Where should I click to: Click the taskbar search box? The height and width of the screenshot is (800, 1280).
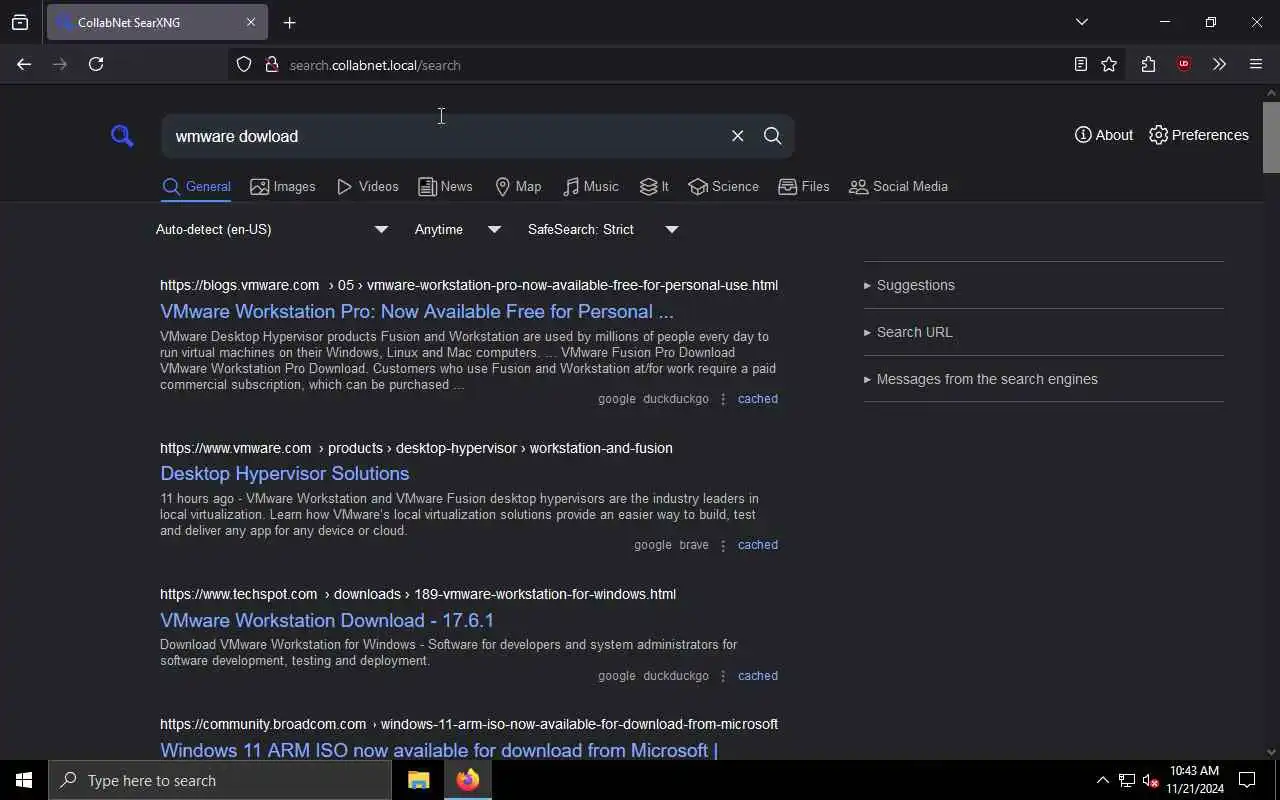(220, 780)
